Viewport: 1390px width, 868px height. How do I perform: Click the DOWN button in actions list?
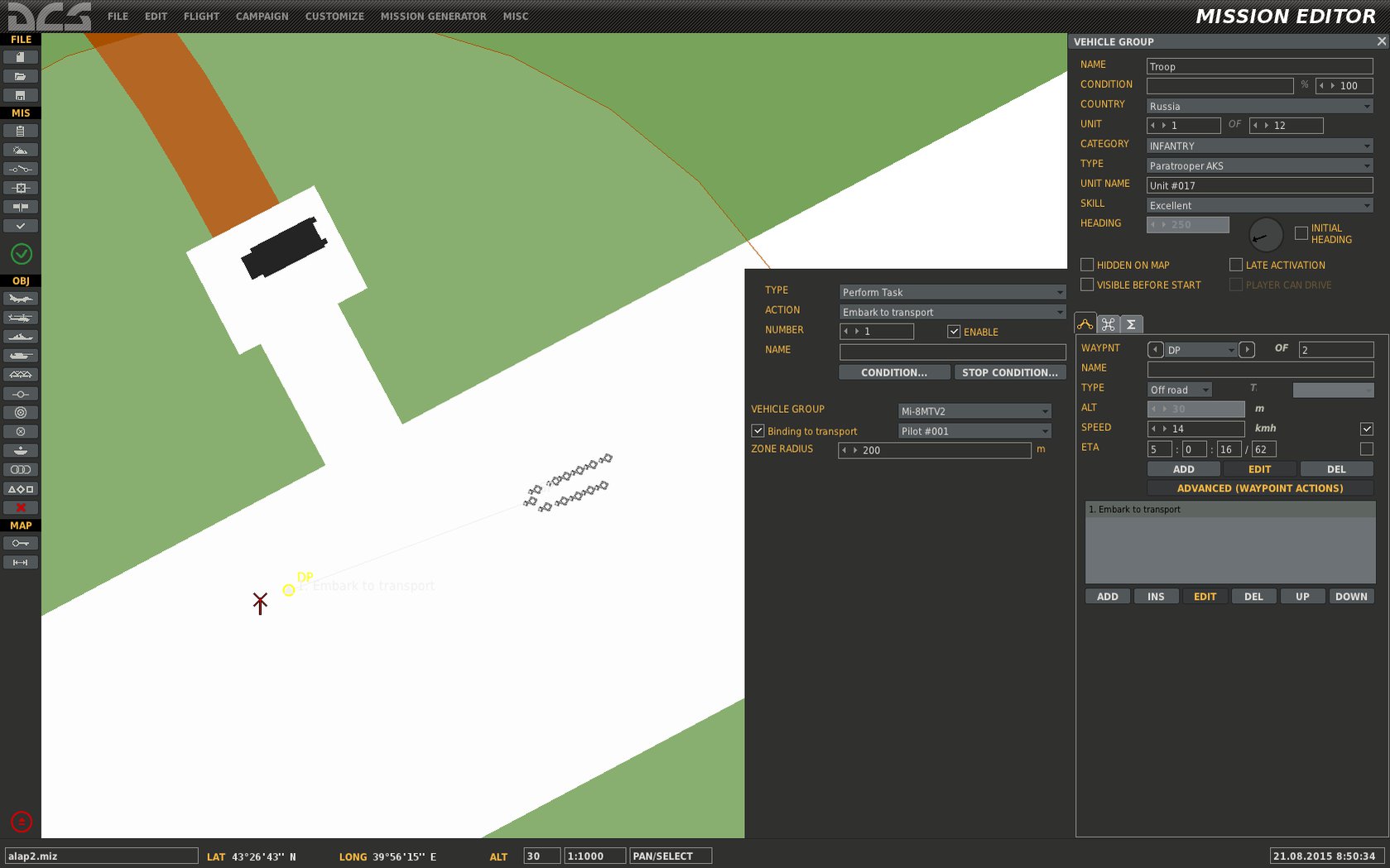[x=1351, y=597]
